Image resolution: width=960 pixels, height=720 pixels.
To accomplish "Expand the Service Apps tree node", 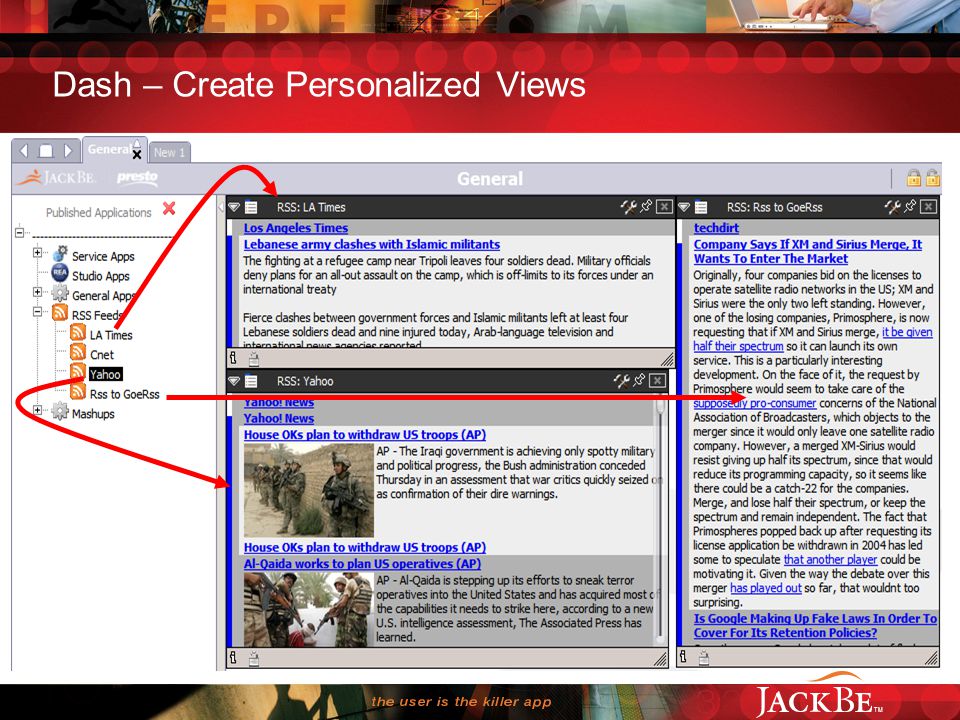I will (37, 252).
